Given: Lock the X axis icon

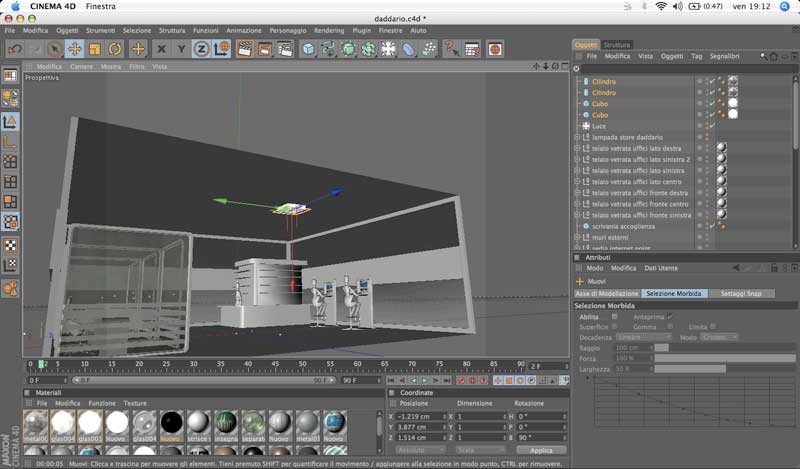Looking at the screenshot, I should click(161, 49).
